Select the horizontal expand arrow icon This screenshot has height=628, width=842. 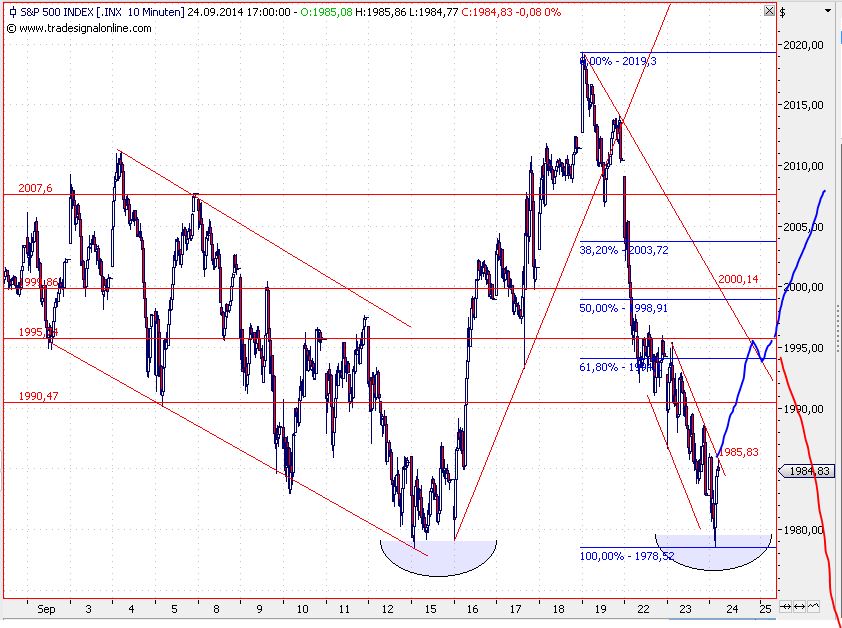800,606
